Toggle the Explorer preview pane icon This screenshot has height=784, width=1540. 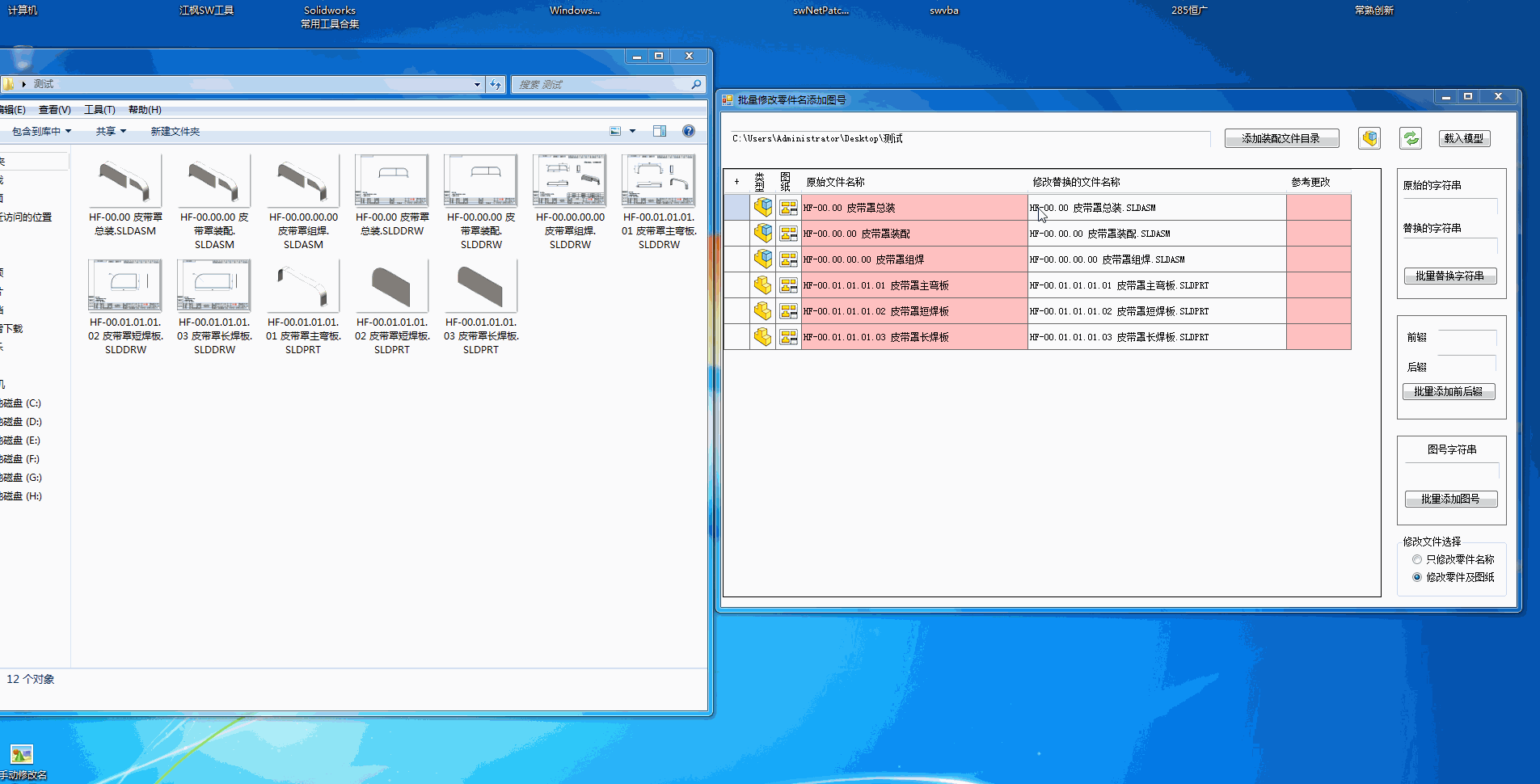tap(660, 131)
